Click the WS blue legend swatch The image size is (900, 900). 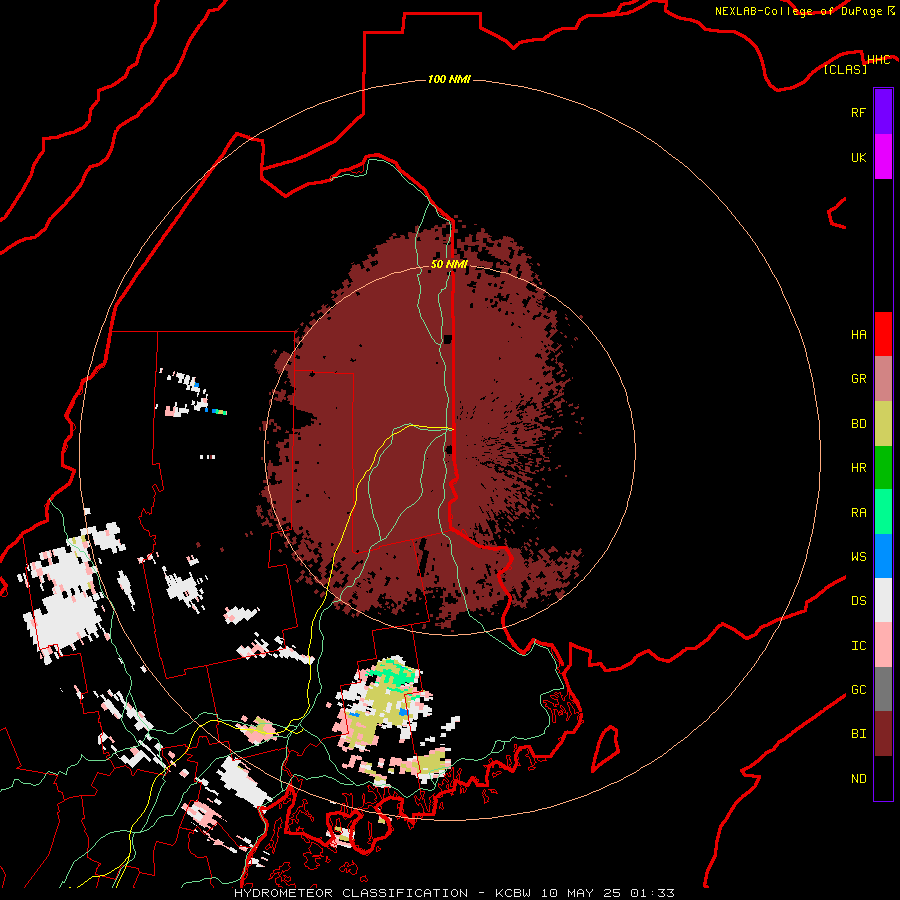click(883, 556)
